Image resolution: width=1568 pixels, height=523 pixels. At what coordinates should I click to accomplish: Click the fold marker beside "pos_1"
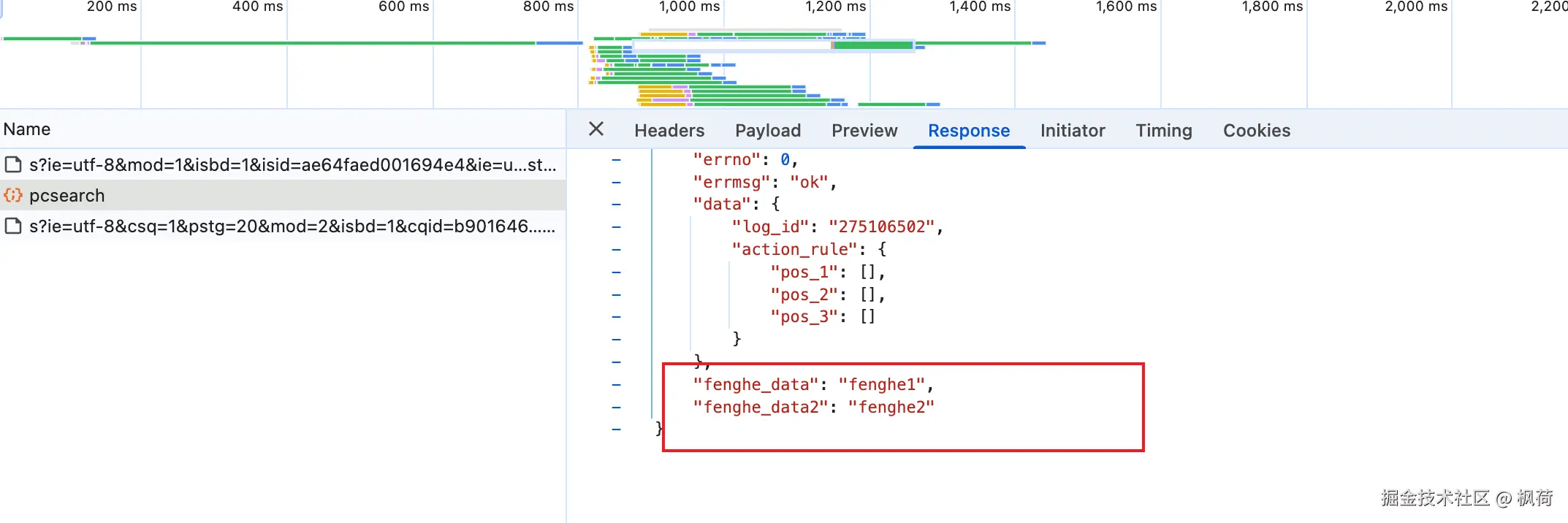point(617,272)
